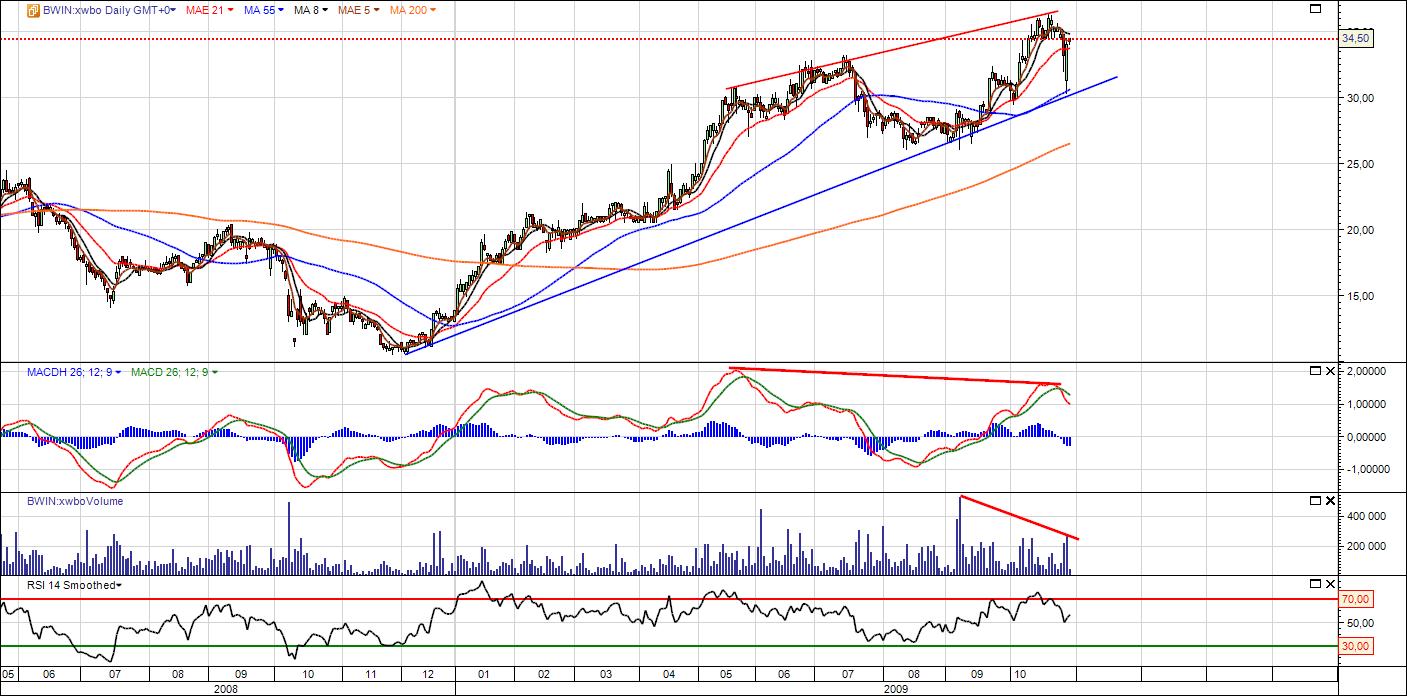
Task: Maximize the MACD indicator panel
Action: [1315, 371]
